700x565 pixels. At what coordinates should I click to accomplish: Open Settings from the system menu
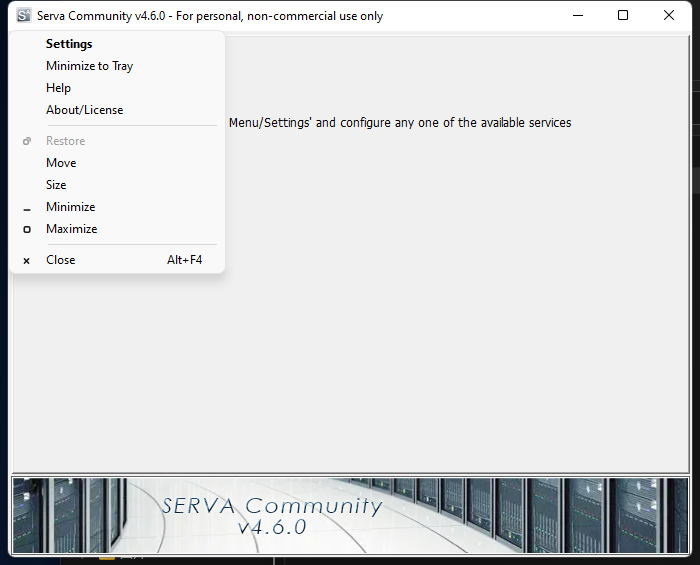69,44
